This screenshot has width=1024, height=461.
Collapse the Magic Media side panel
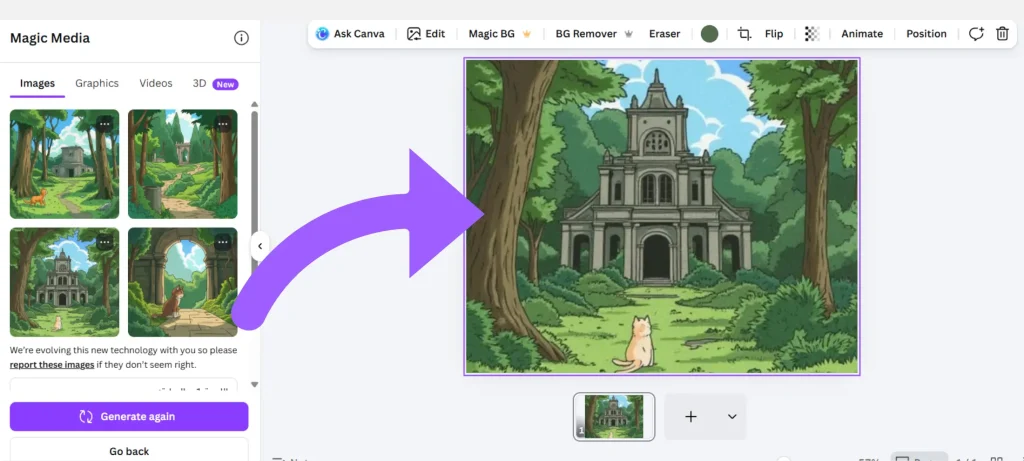(259, 245)
